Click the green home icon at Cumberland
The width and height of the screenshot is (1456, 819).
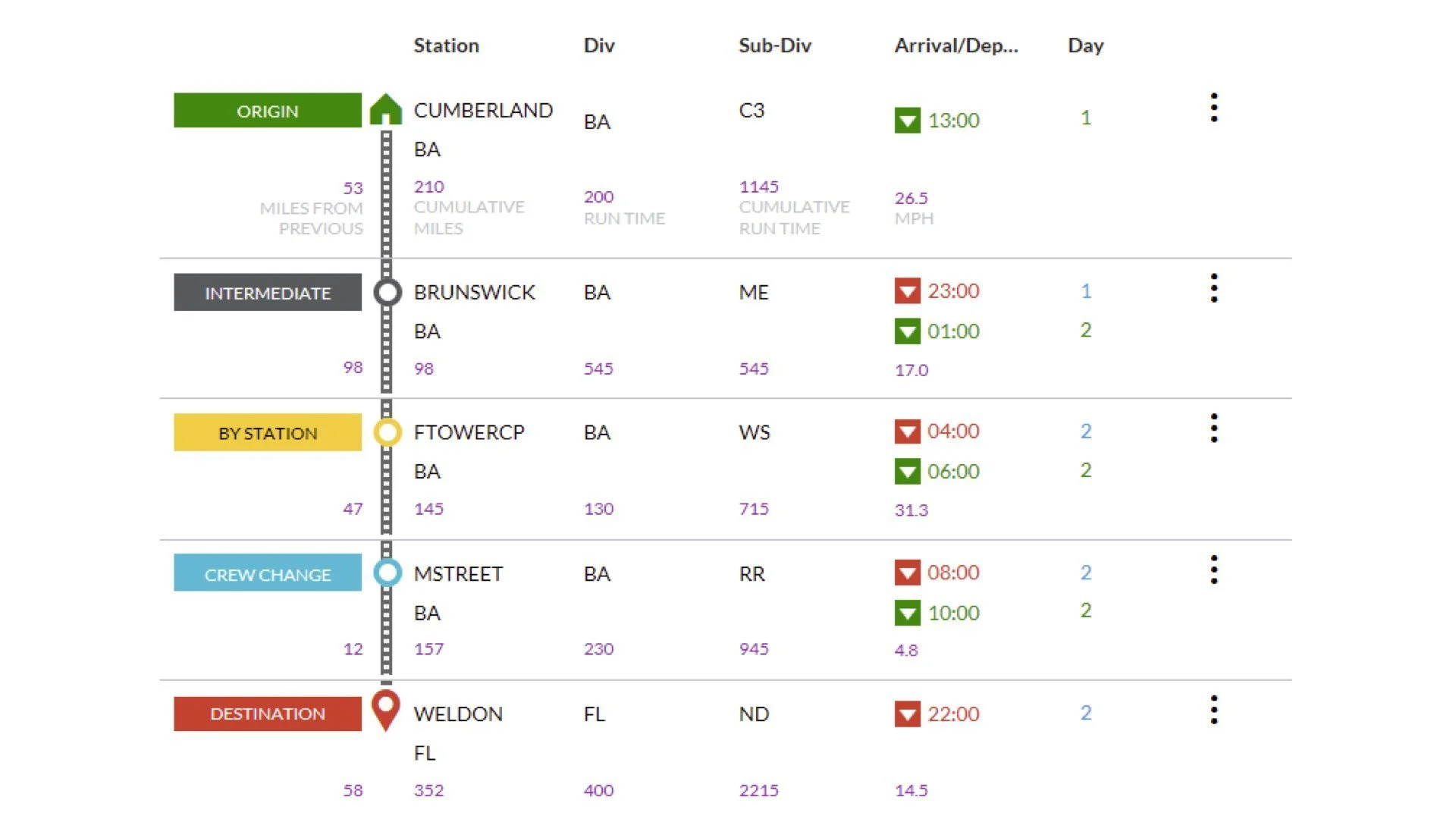click(386, 109)
